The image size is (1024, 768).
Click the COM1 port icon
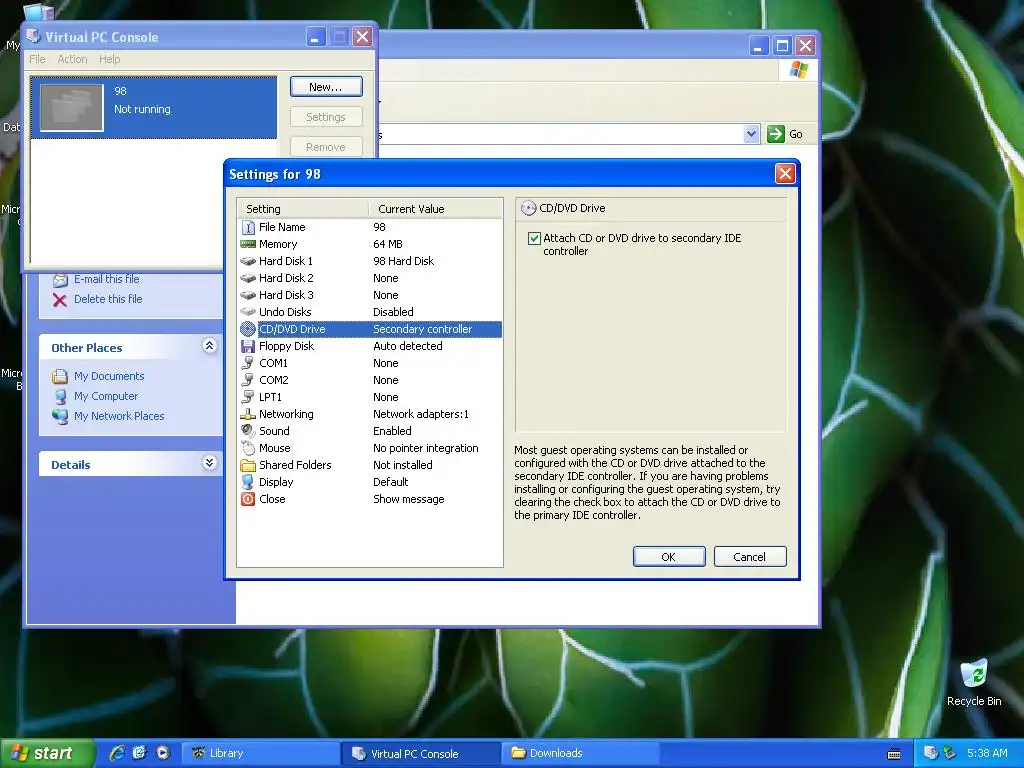click(248, 363)
